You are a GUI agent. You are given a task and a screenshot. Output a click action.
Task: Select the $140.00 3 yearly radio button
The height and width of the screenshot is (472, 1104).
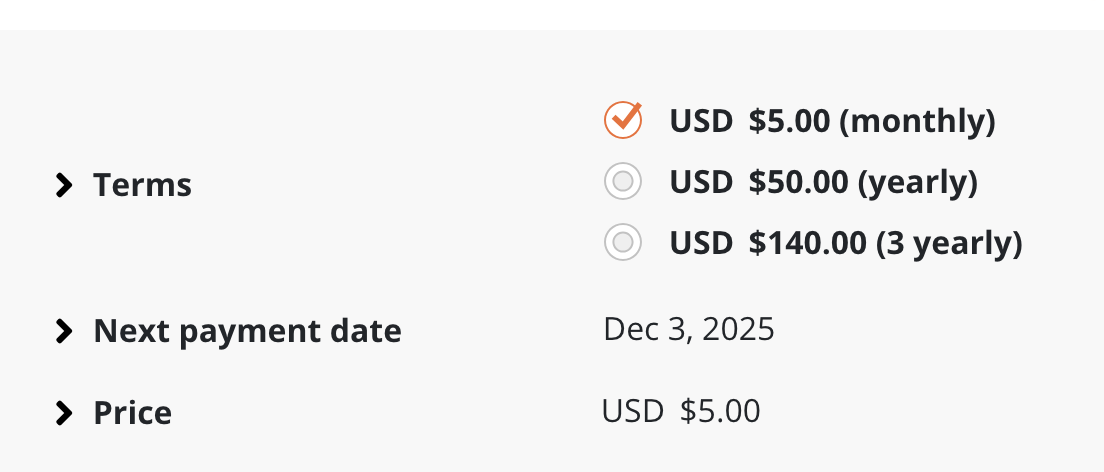[623, 242]
